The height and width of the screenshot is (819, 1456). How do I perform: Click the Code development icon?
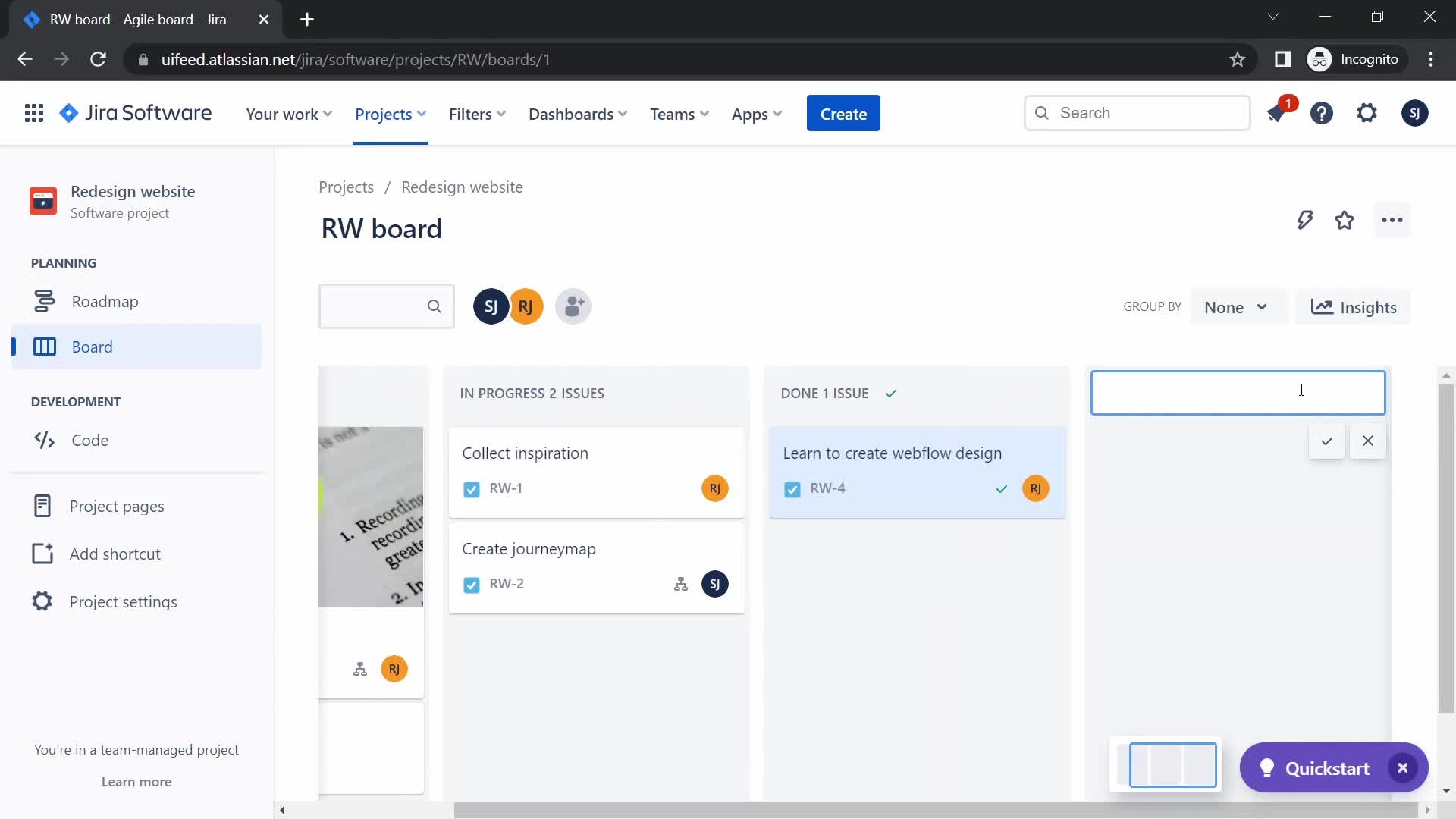42,439
